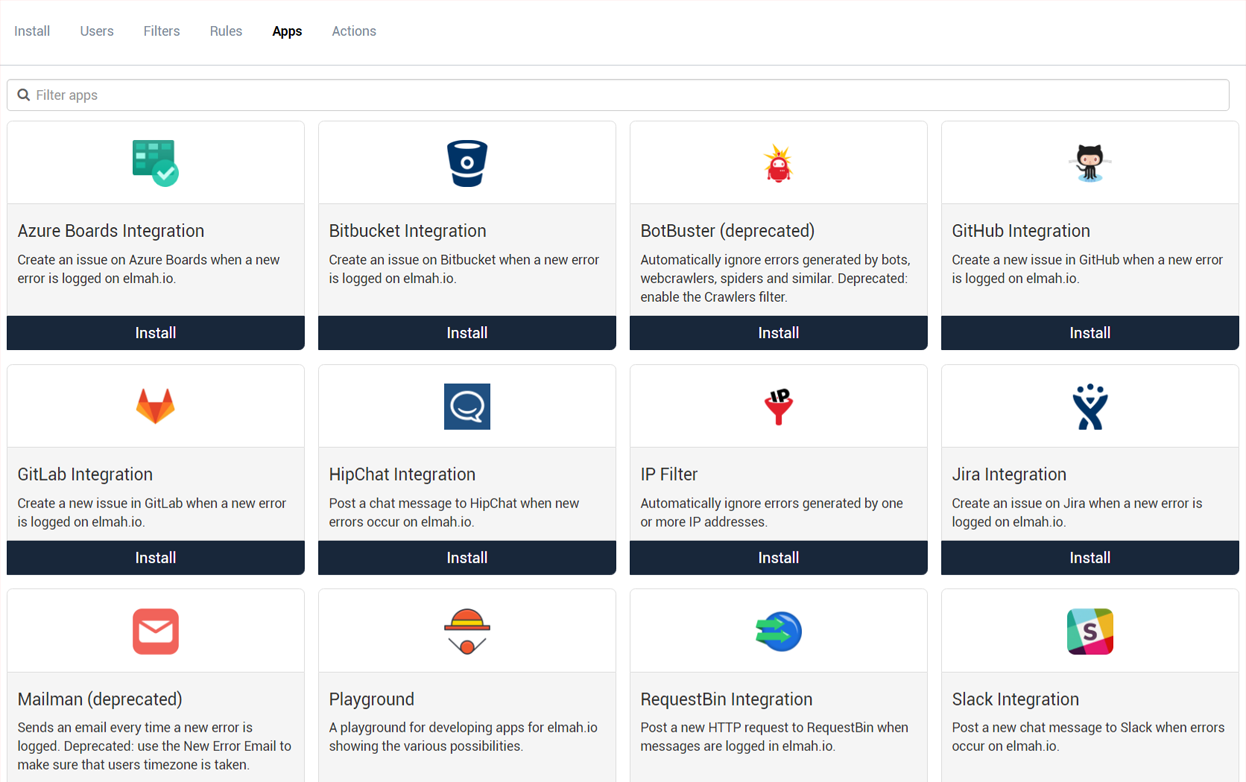Viewport: 1246px width, 782px height.
Task: Click the Slack logo icon
Action: [x=1089, y=631]
